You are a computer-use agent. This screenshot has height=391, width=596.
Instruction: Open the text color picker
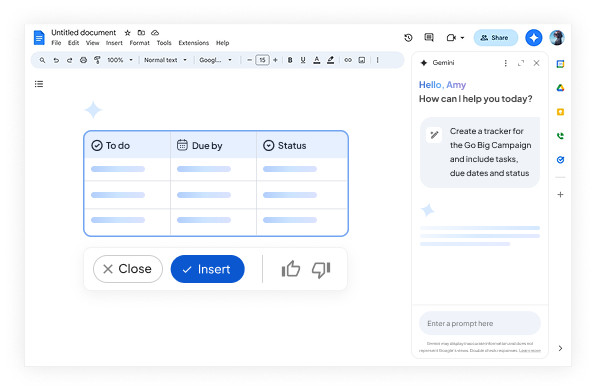(x=316, y=60)
